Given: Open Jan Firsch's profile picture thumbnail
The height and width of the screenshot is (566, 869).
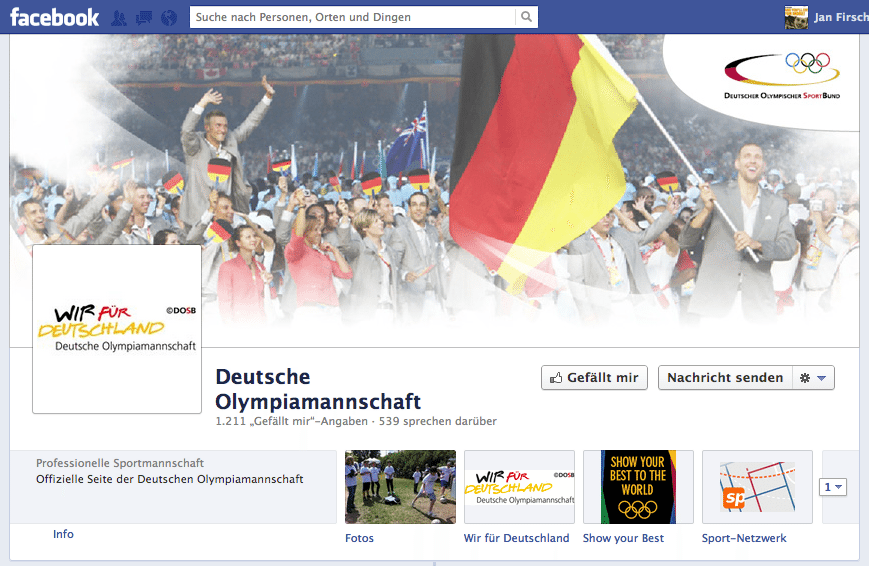Looking at the screenshot, I should pyautogui.click(x=796, y=17).
